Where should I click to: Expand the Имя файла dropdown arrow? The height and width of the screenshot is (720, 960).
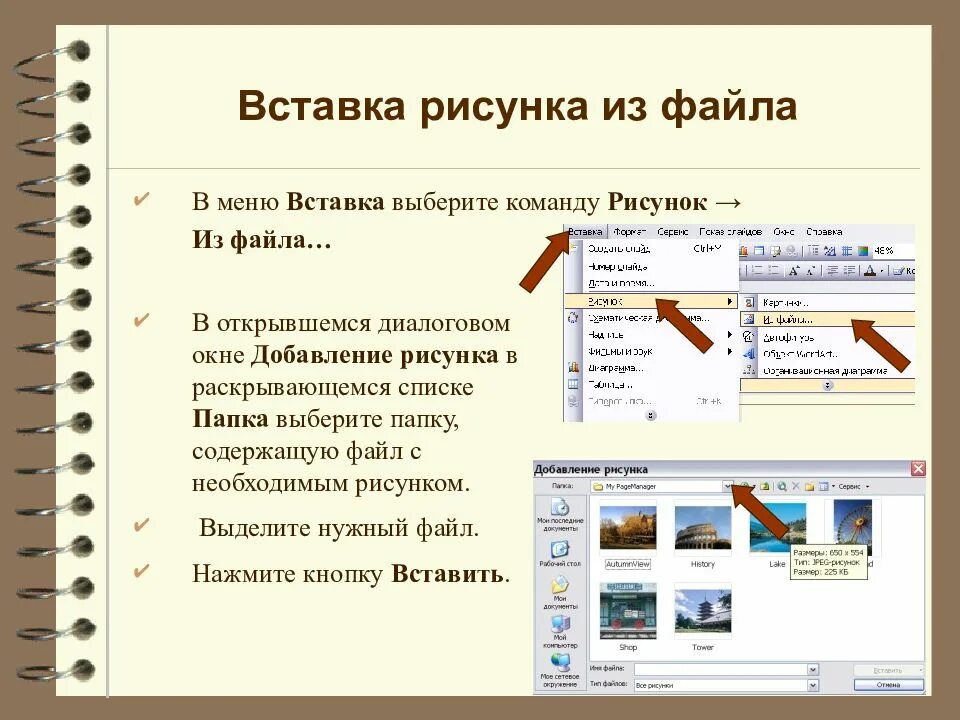point(812,669)
